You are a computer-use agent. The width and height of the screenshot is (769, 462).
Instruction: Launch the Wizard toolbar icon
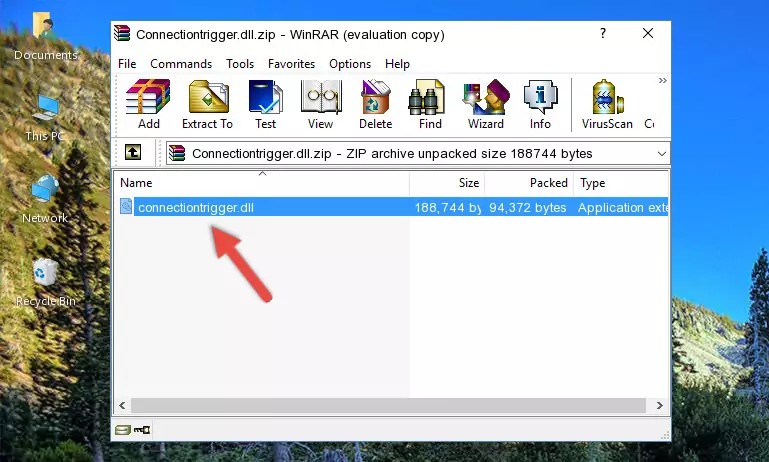[486, 104]
